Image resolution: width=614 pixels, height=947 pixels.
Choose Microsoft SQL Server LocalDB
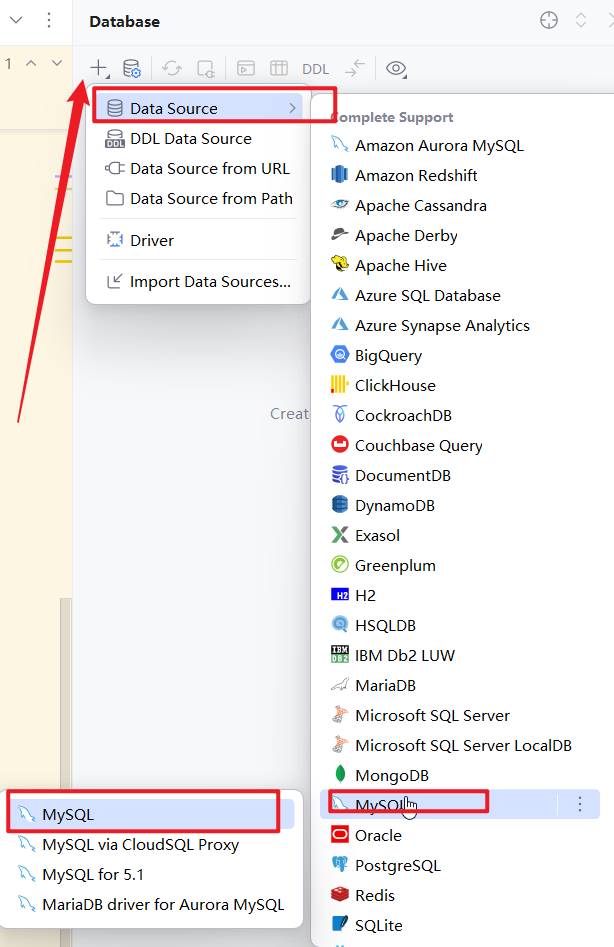coord(460,746)
